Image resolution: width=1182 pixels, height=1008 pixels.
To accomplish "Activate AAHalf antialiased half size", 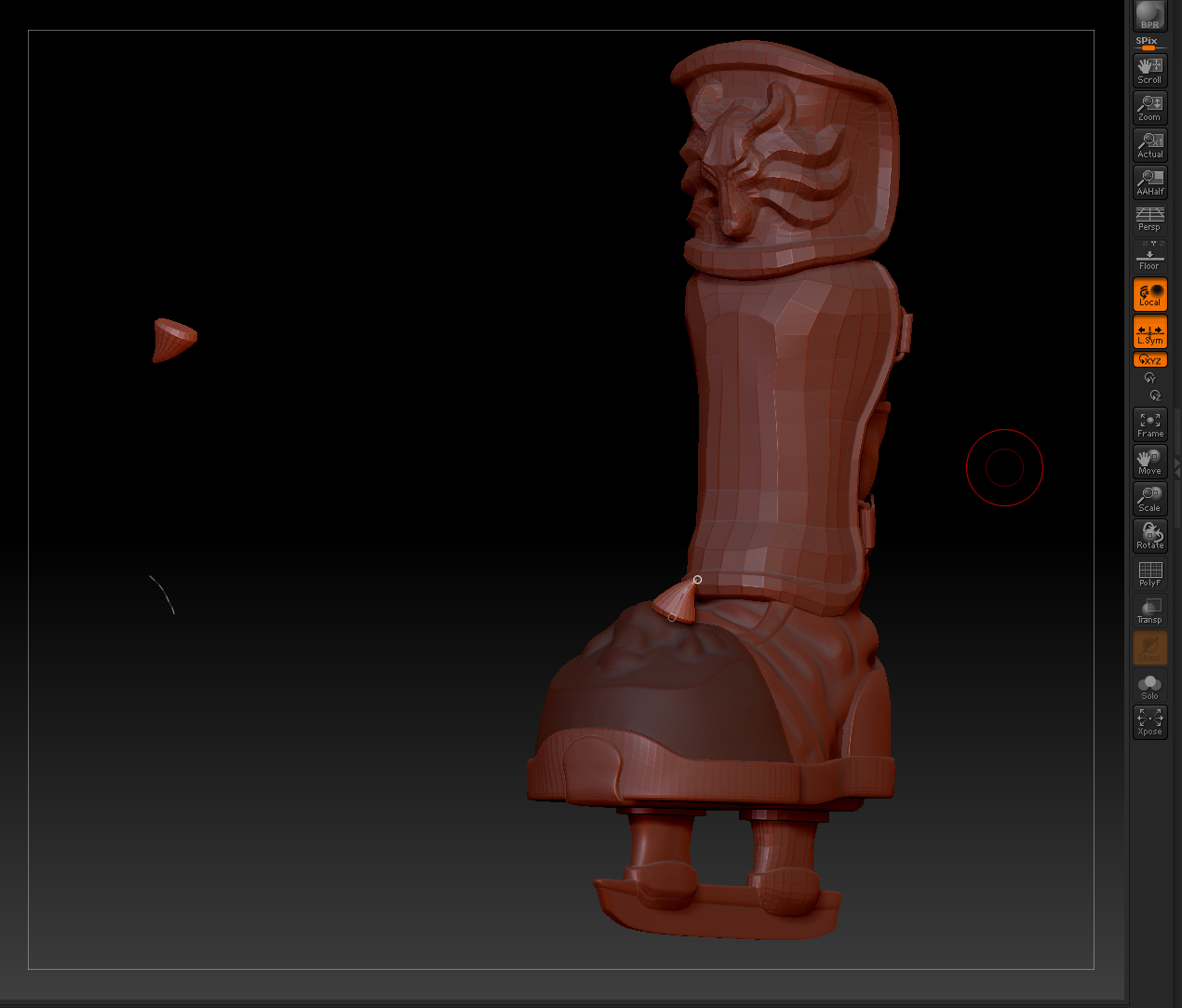I will (x=1149, y=182).
